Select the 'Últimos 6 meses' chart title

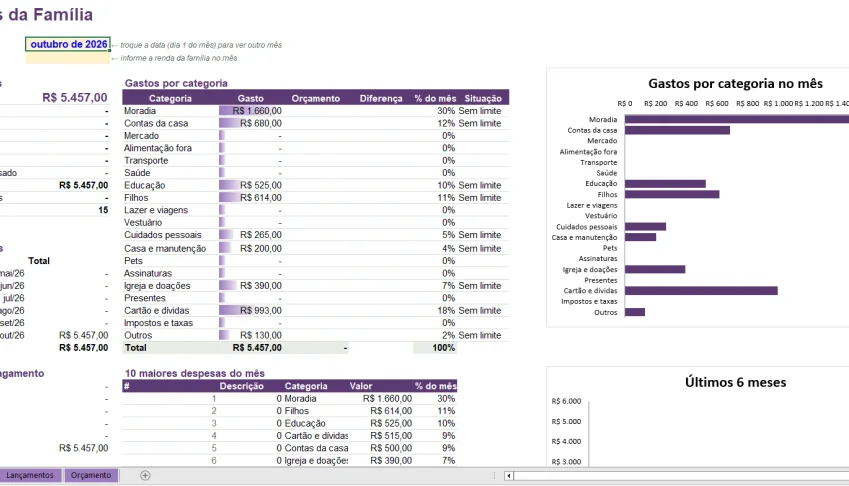pos(735,382)
